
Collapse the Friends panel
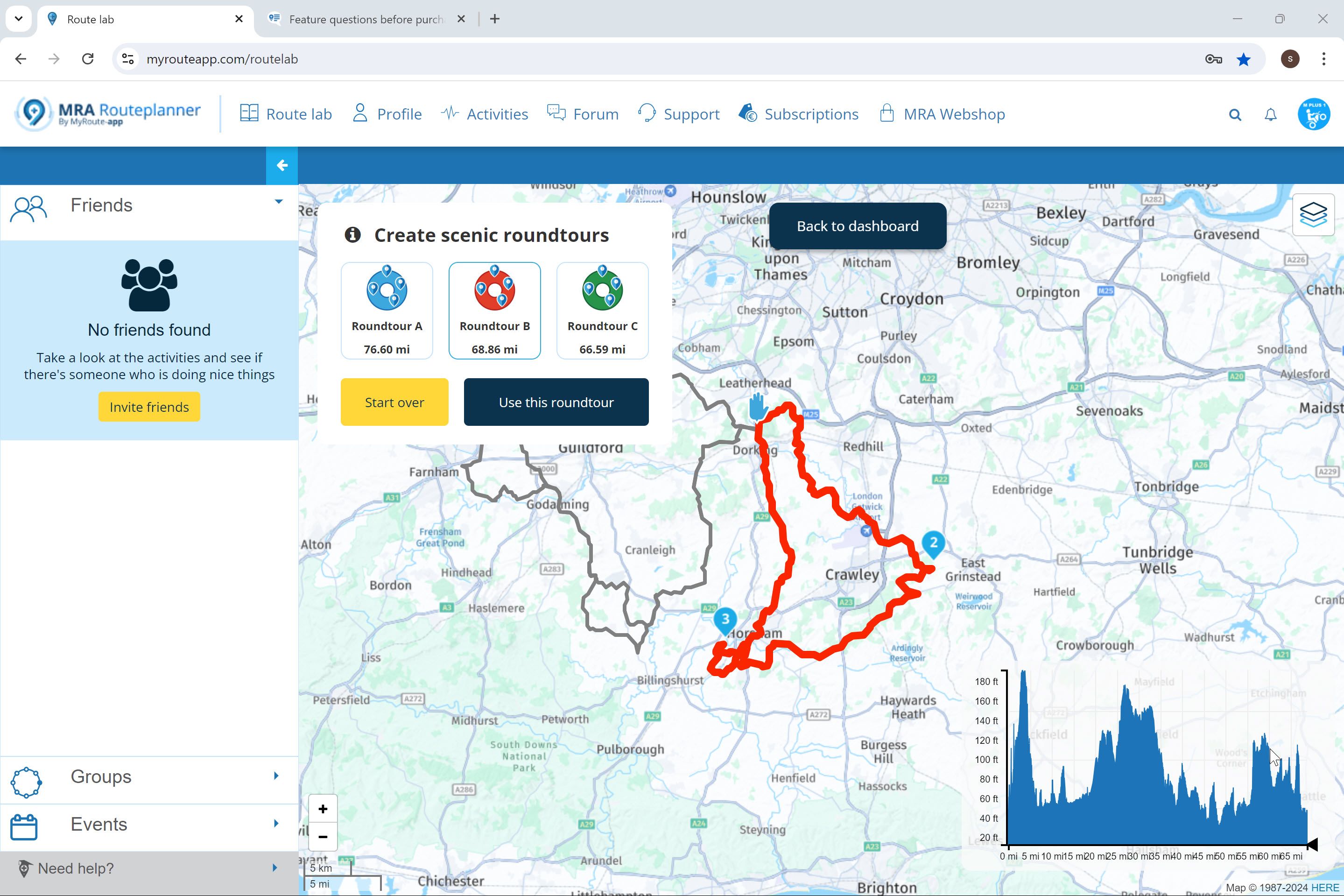279,201
